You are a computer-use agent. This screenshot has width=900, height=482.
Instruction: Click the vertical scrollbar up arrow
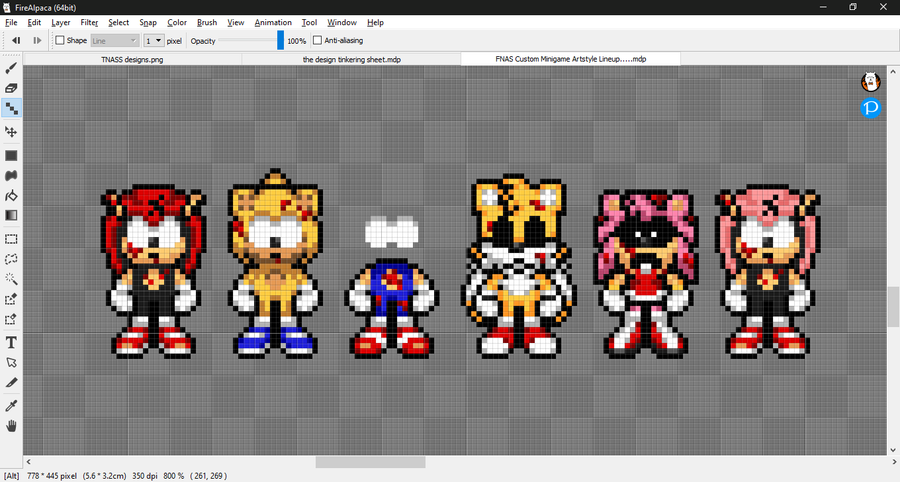point(893,71)
